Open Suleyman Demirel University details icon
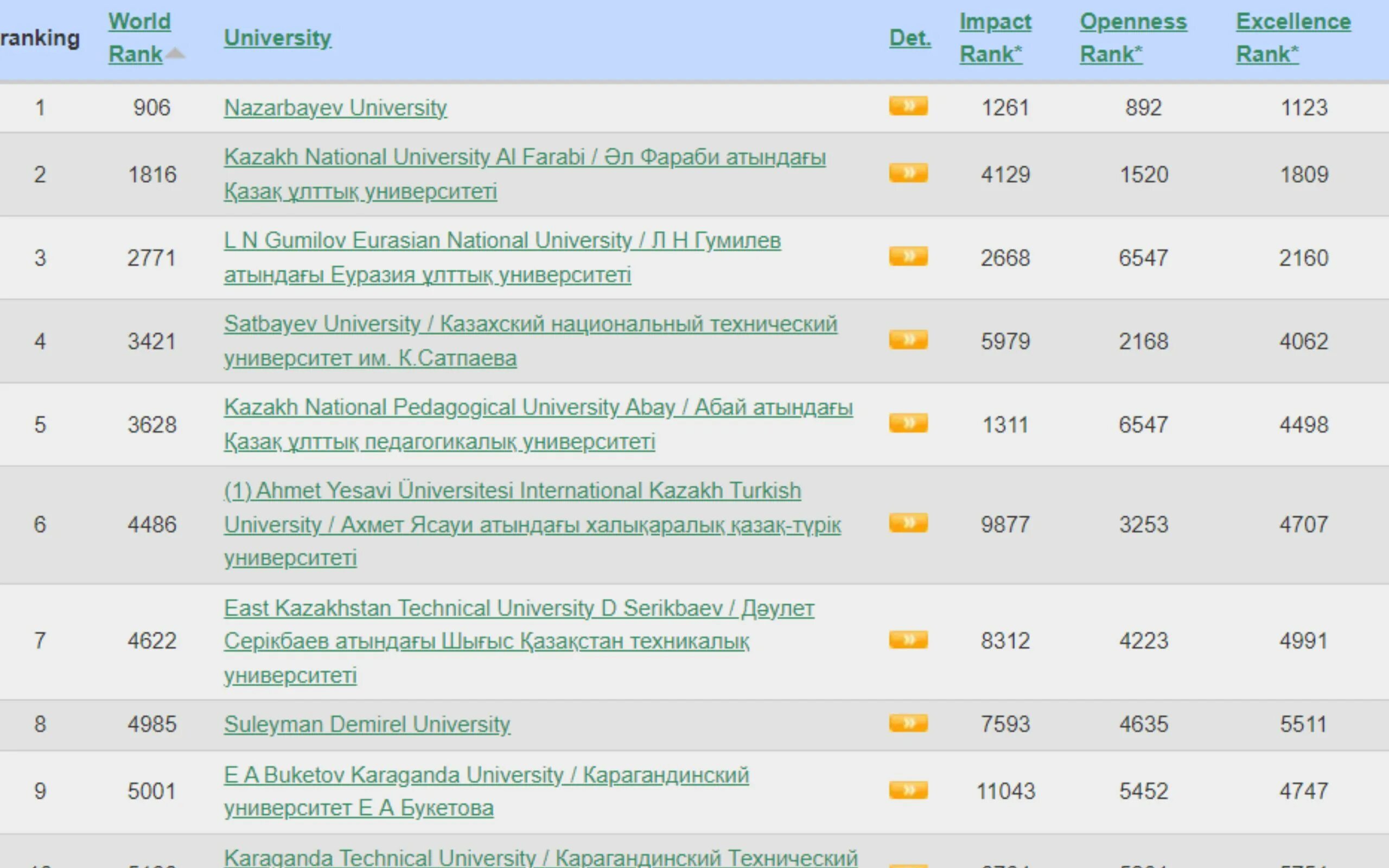1389x868 pixels. click(908, 723)
